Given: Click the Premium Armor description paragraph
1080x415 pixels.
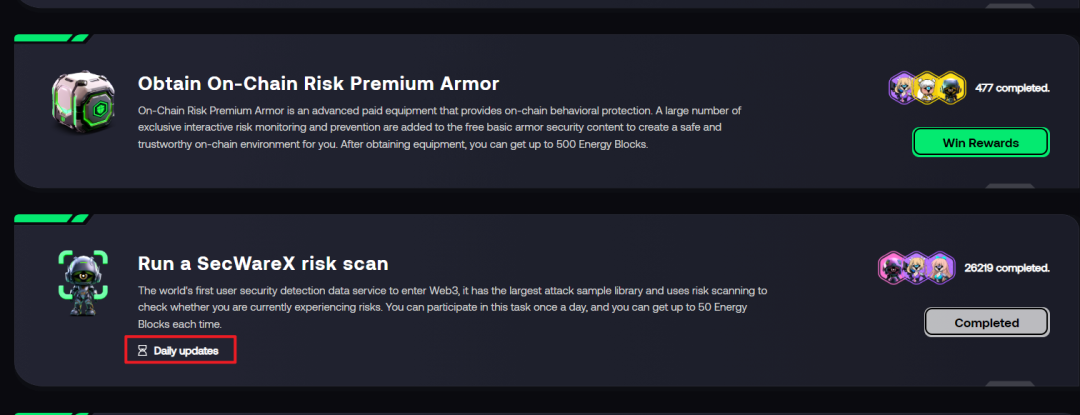Looking at the screenshot, I should click(x=440, y=127).
